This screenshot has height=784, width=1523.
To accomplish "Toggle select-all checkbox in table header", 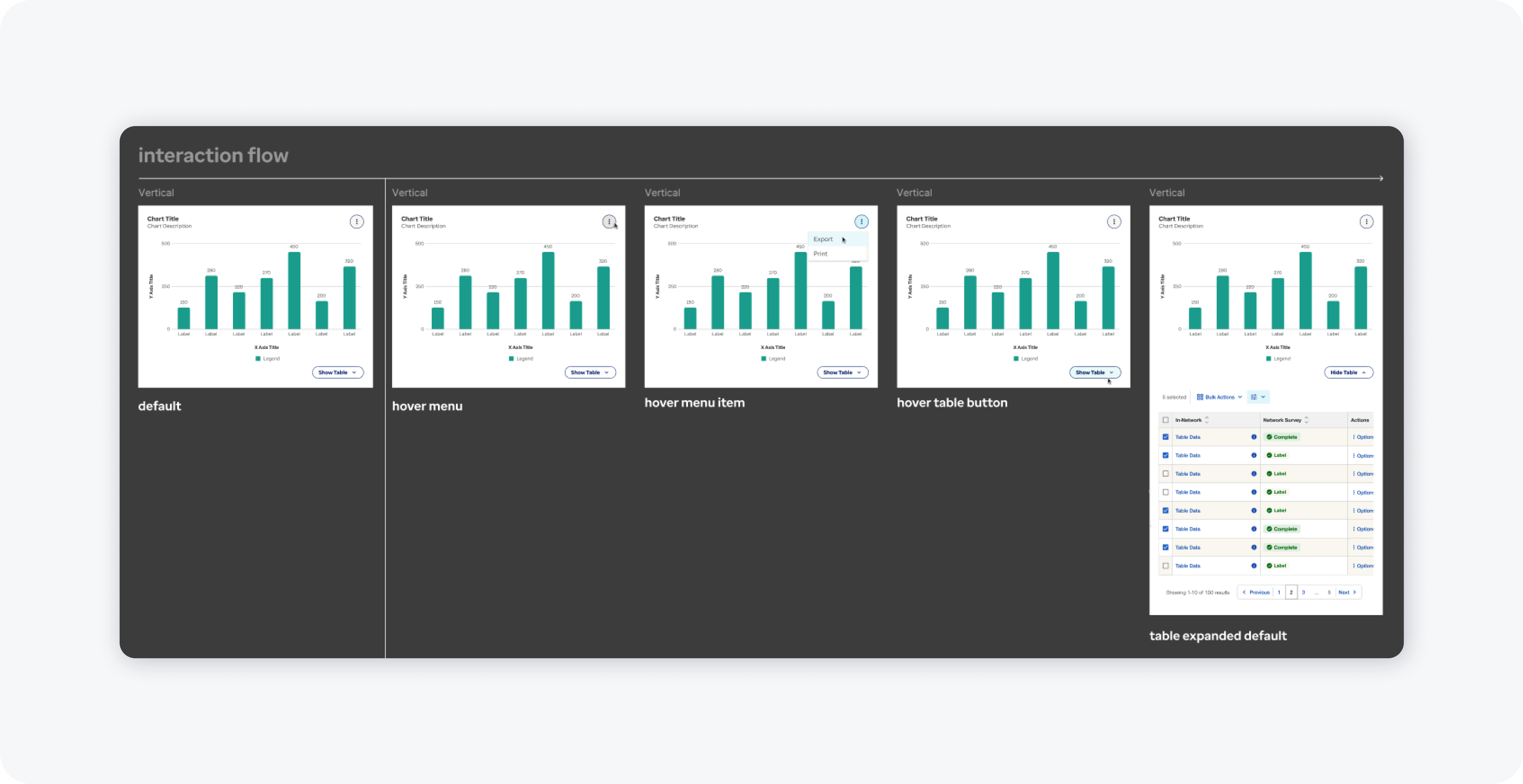I will click(x=1165, y=420).
